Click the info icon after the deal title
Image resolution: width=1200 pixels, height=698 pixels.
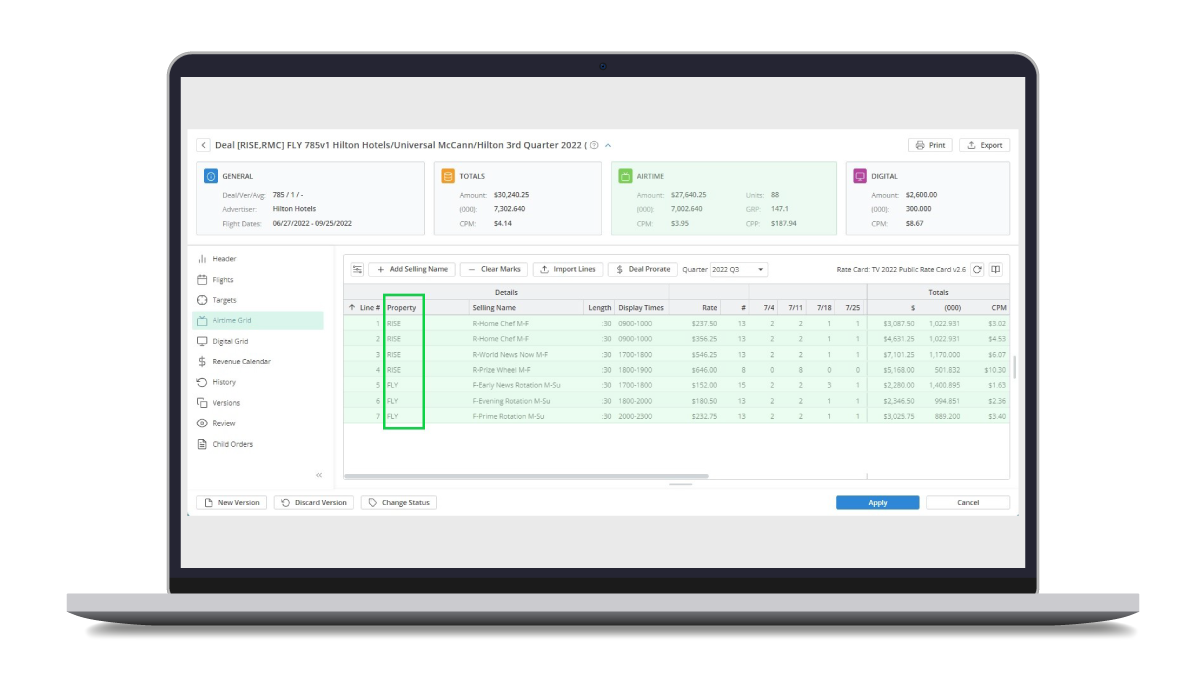pyautogui.click(x=594, y=145)
